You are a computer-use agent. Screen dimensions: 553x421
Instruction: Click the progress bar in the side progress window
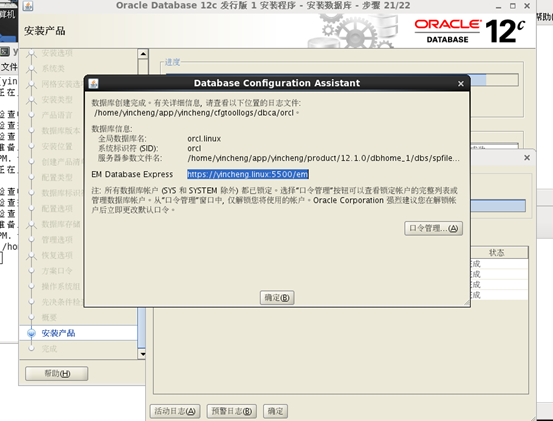[498, 206]
